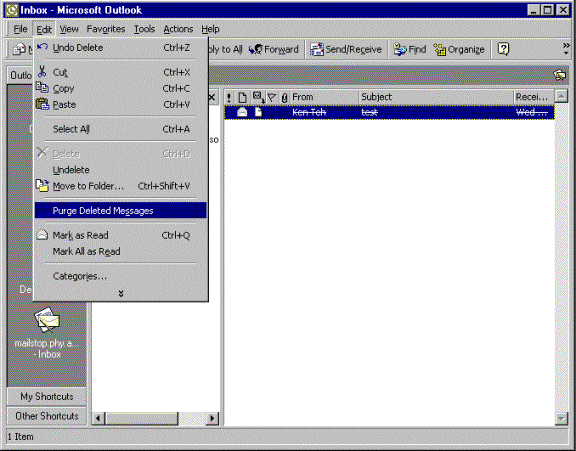Sort by Flag Status column icon
This screenshot has height=451, width=576.
tap(272, 97)
